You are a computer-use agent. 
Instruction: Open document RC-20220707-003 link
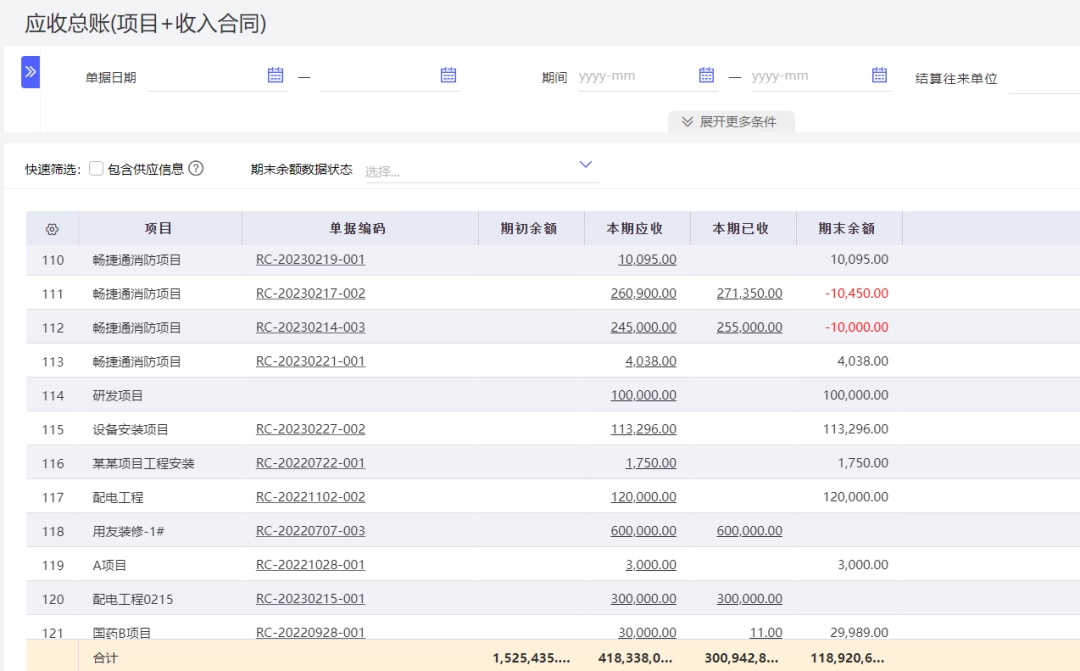tap(310, 531)
